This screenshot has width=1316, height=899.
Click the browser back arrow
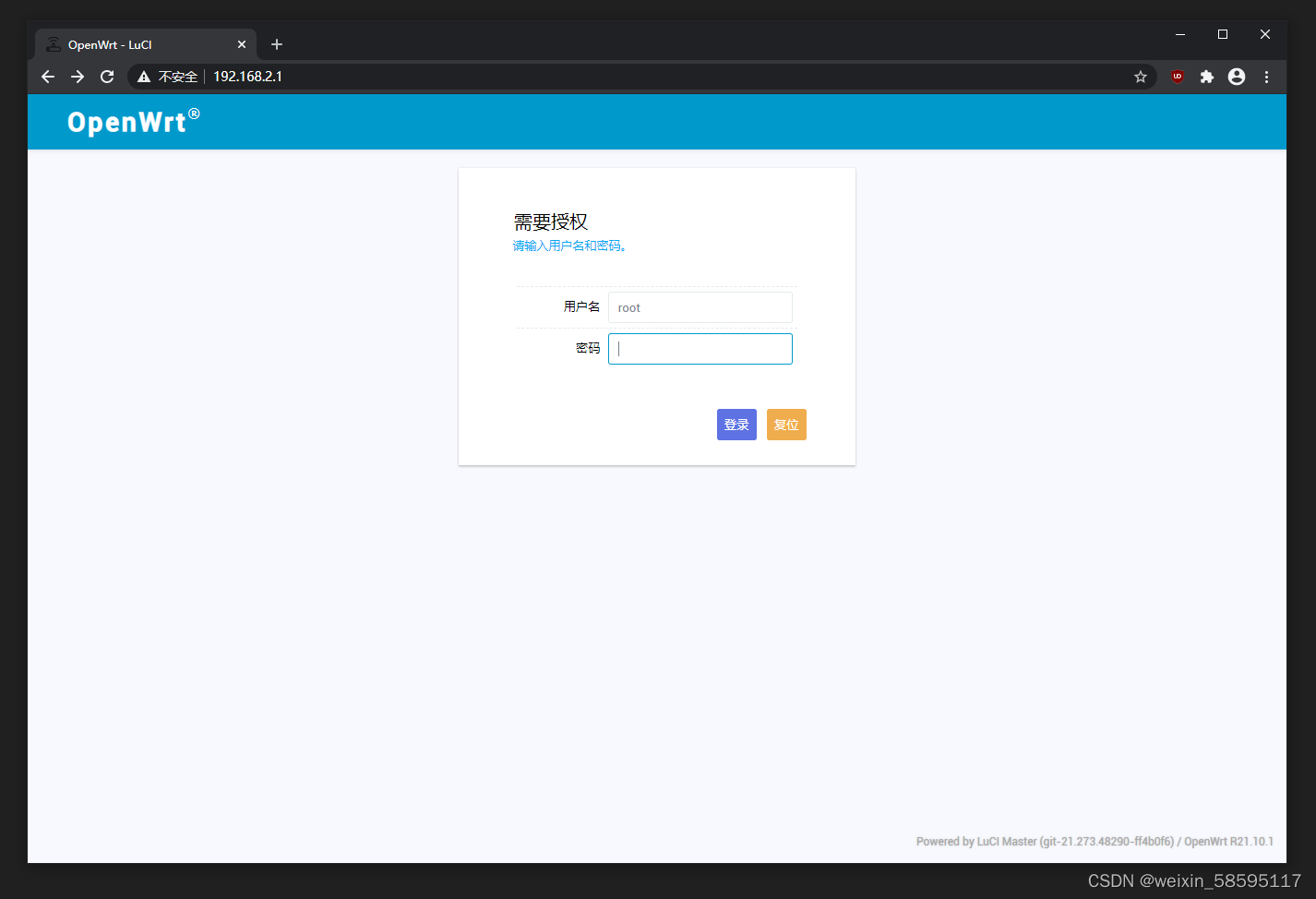pos(48,77)
